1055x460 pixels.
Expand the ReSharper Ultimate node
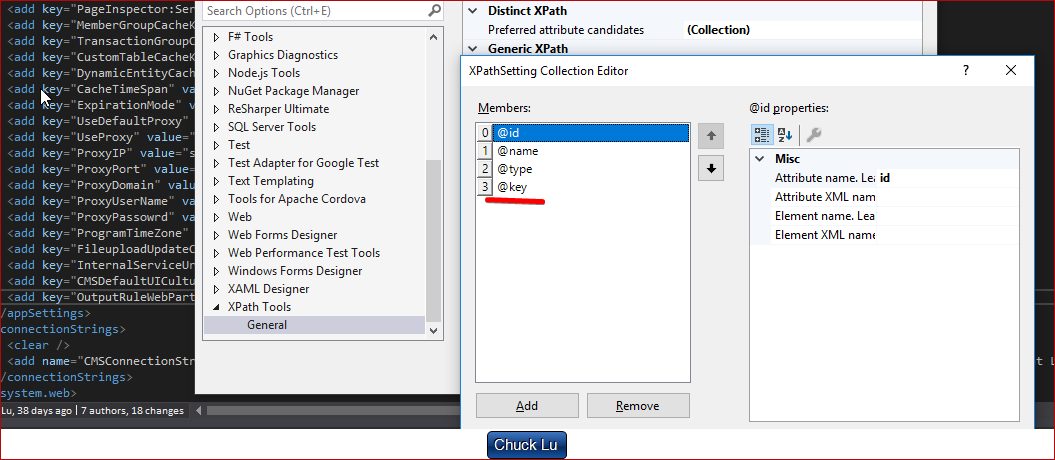coord(217,109)
